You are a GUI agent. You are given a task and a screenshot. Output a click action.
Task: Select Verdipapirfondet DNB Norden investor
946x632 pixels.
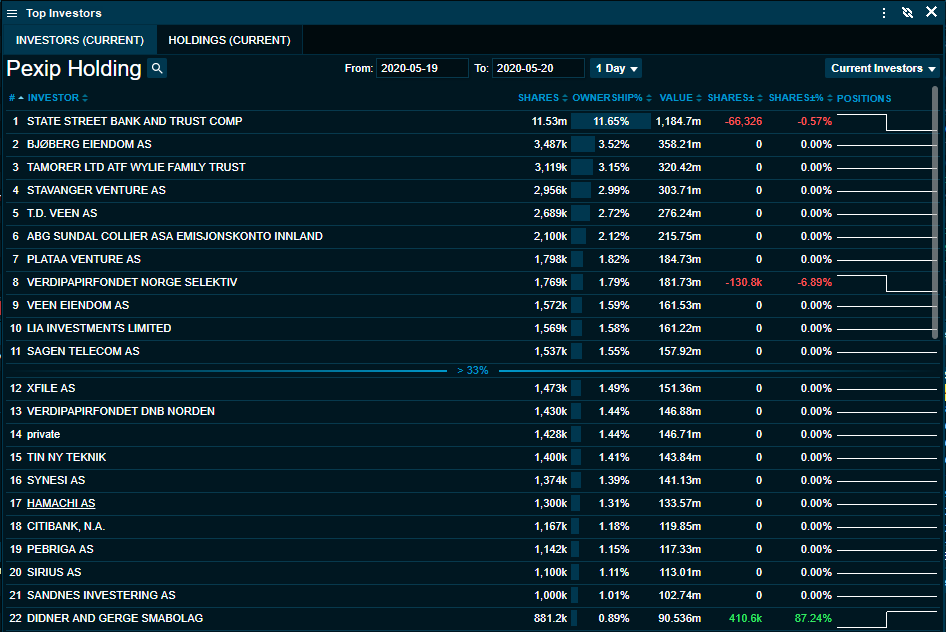point(121,411)
